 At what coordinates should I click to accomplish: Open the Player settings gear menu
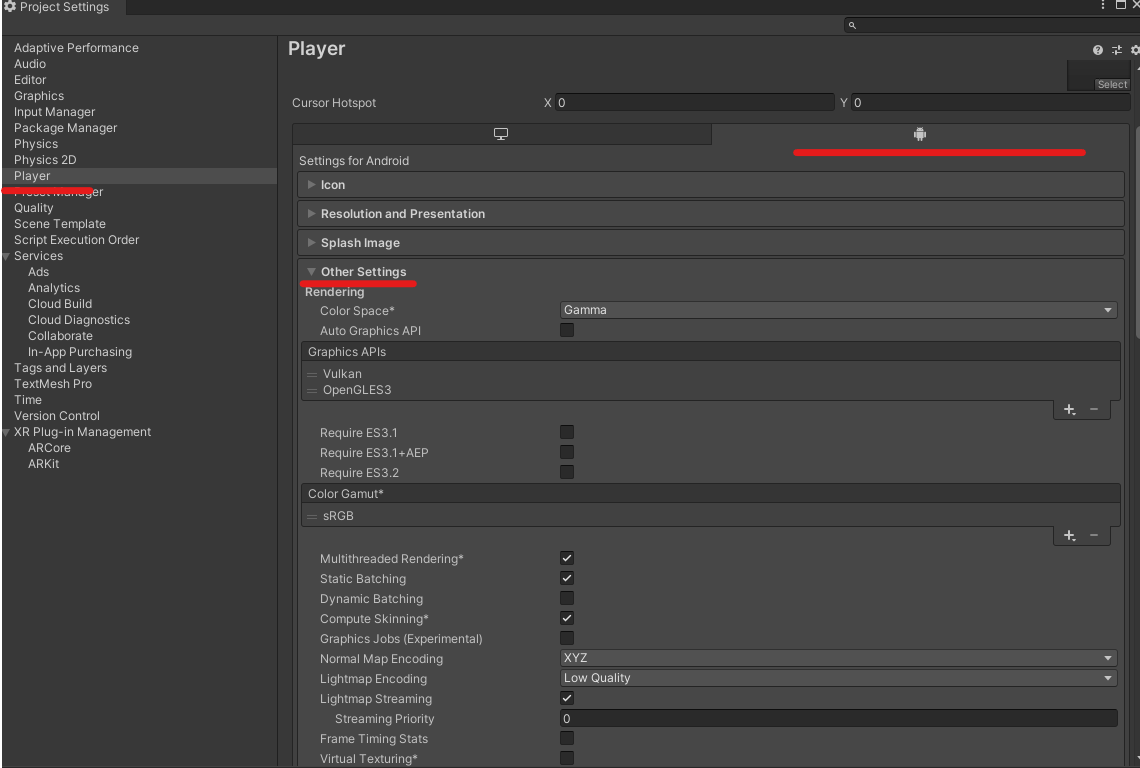click(x=1135, y=50)
